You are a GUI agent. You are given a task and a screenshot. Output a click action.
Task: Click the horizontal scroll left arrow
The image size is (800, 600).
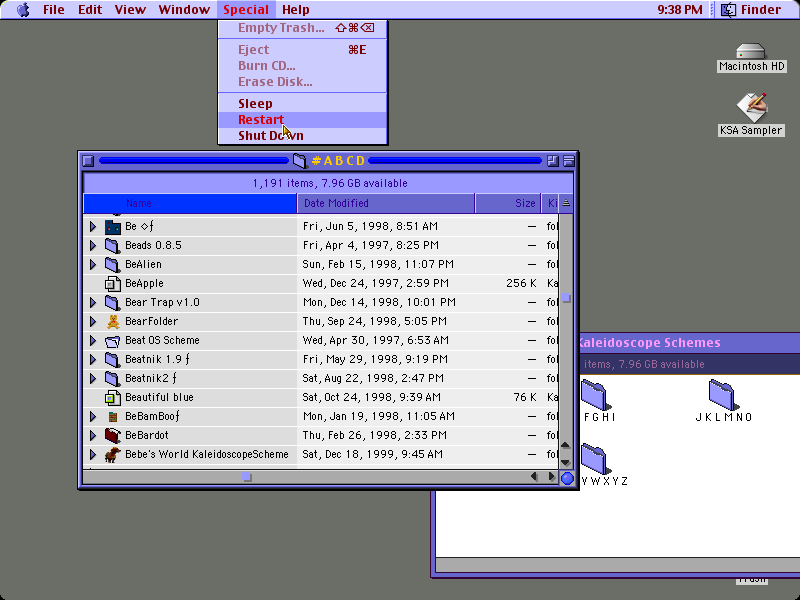click(534, 477)
